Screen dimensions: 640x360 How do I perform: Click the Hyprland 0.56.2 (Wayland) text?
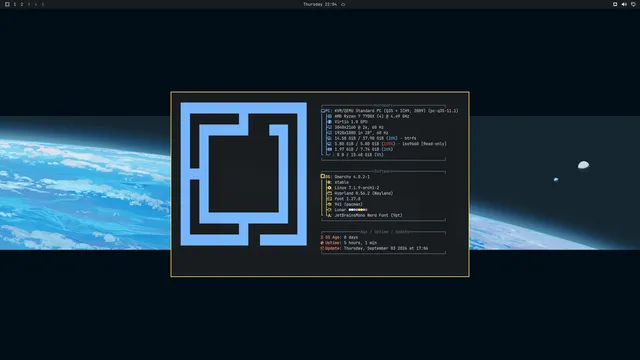(364, 193)
